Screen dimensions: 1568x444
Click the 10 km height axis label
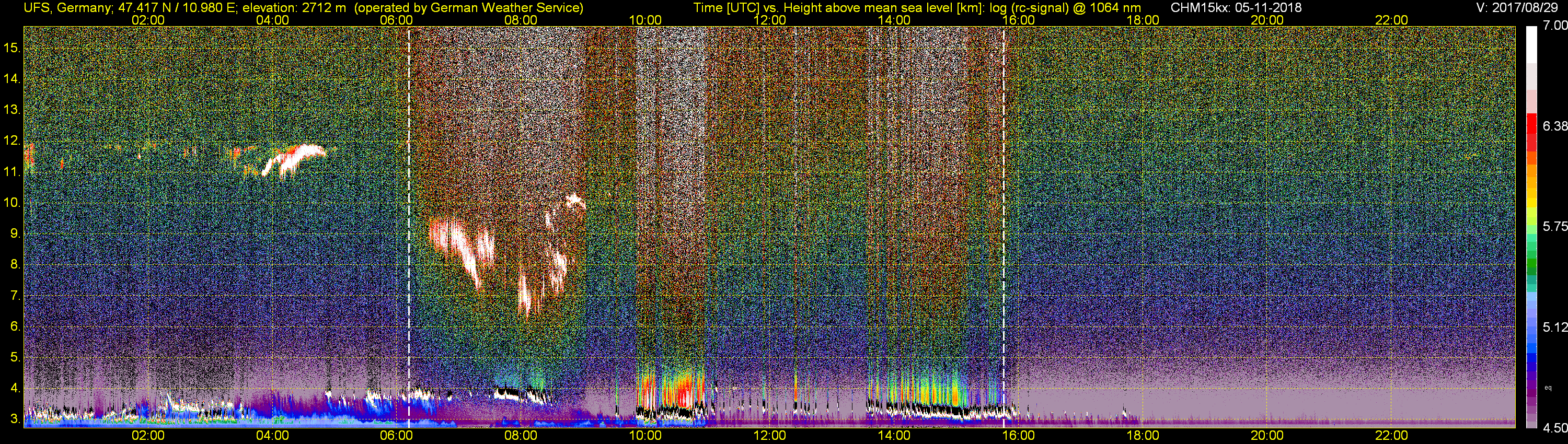(x=12, y=203)
